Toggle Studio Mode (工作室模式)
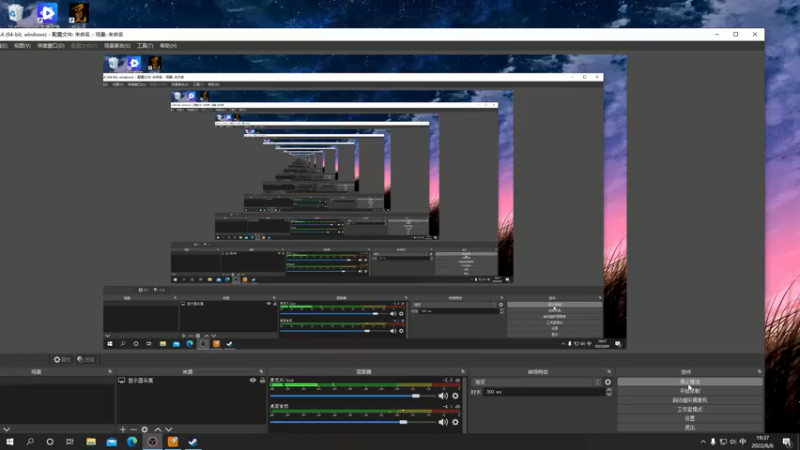Viewport: 800px width, 450px height. coord(690,409)
